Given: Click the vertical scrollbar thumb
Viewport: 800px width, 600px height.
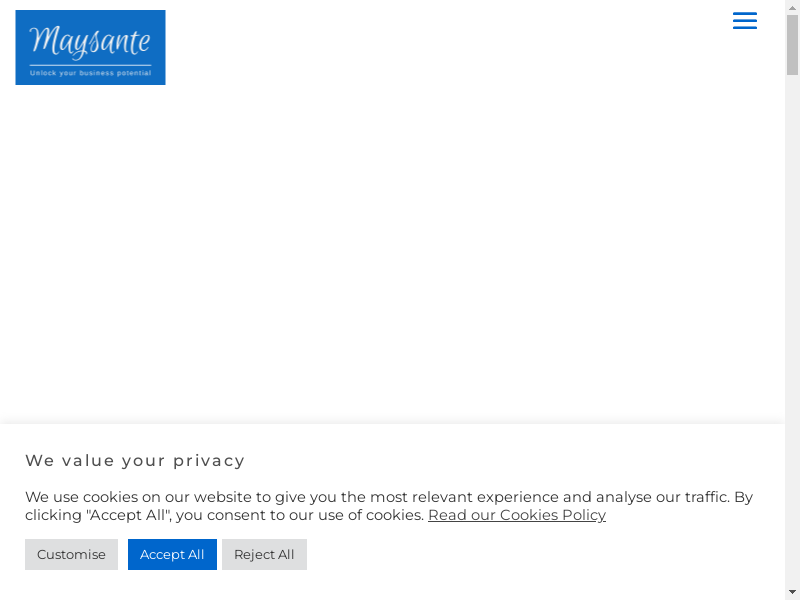Looking at the screenshot, I should [792, 45].
